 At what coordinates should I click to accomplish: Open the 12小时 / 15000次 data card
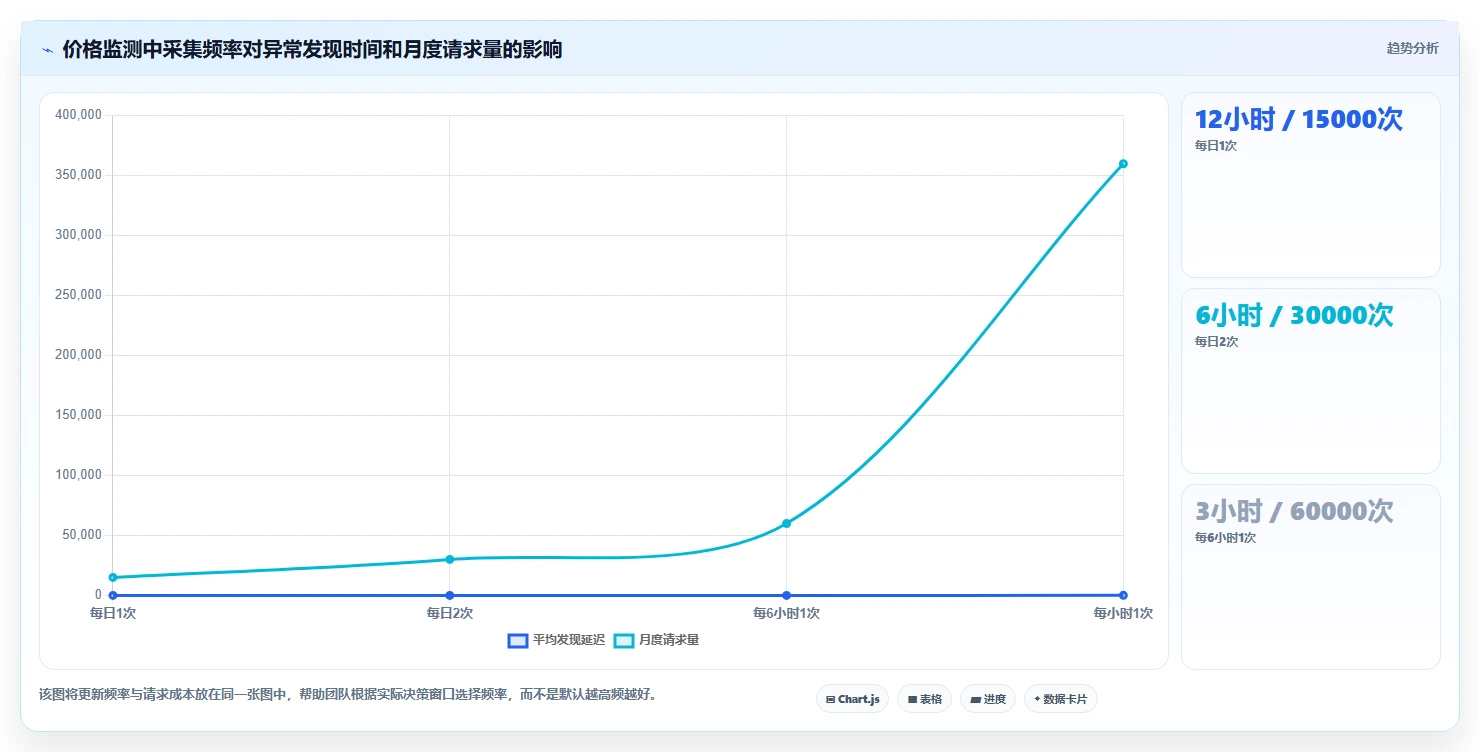click(1310, 185)
